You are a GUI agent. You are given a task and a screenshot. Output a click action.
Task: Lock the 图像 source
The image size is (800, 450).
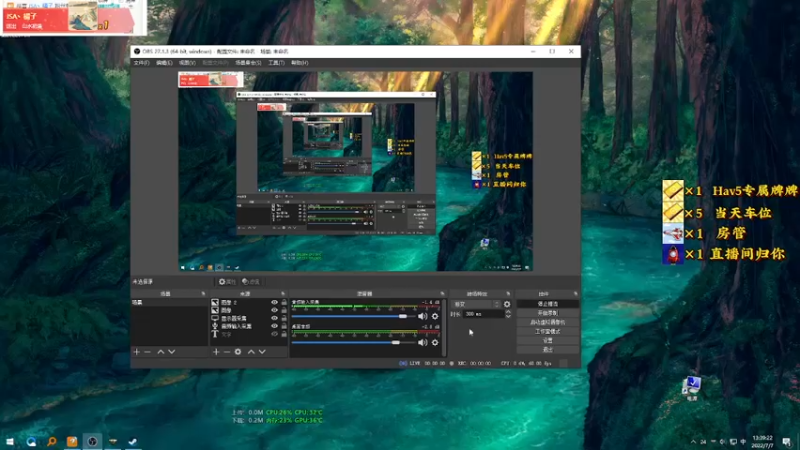284,310
